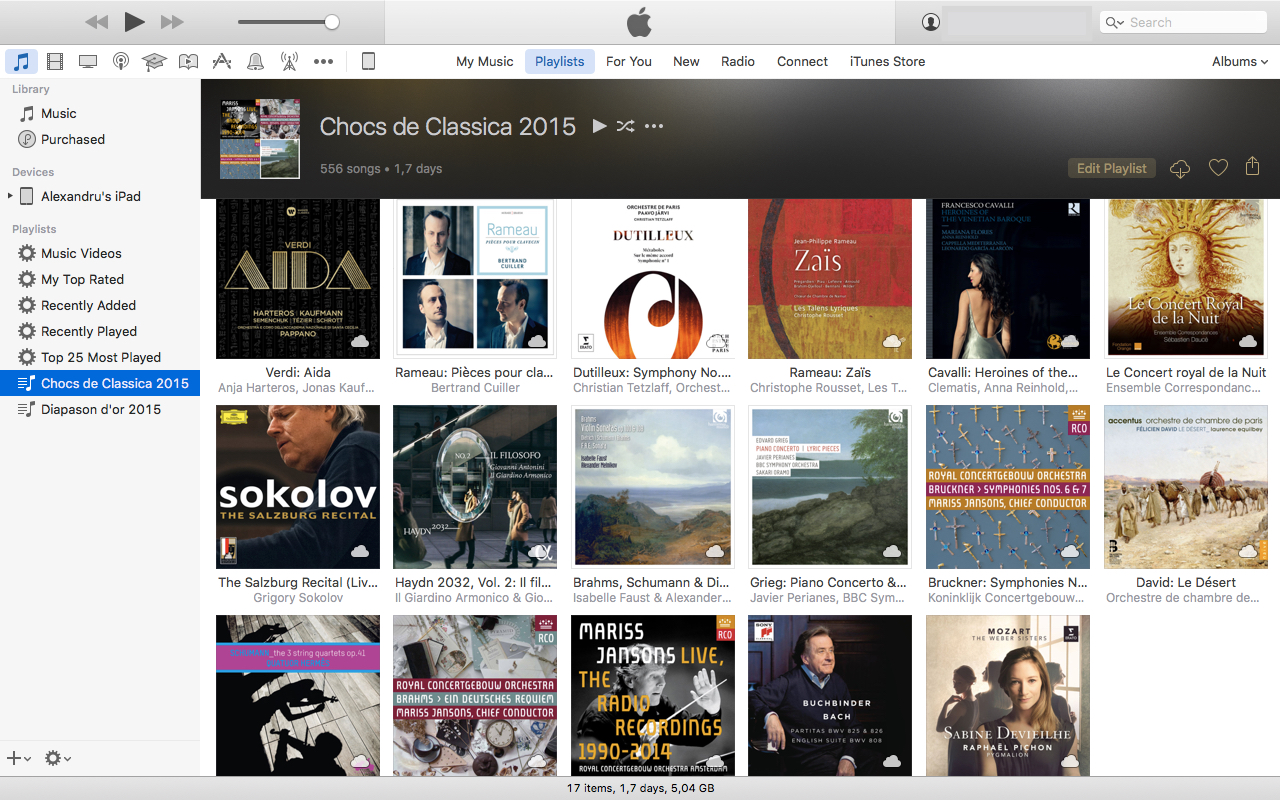Open the Verdi: Aida album cover
The image size is (1280, 800).
298,278
